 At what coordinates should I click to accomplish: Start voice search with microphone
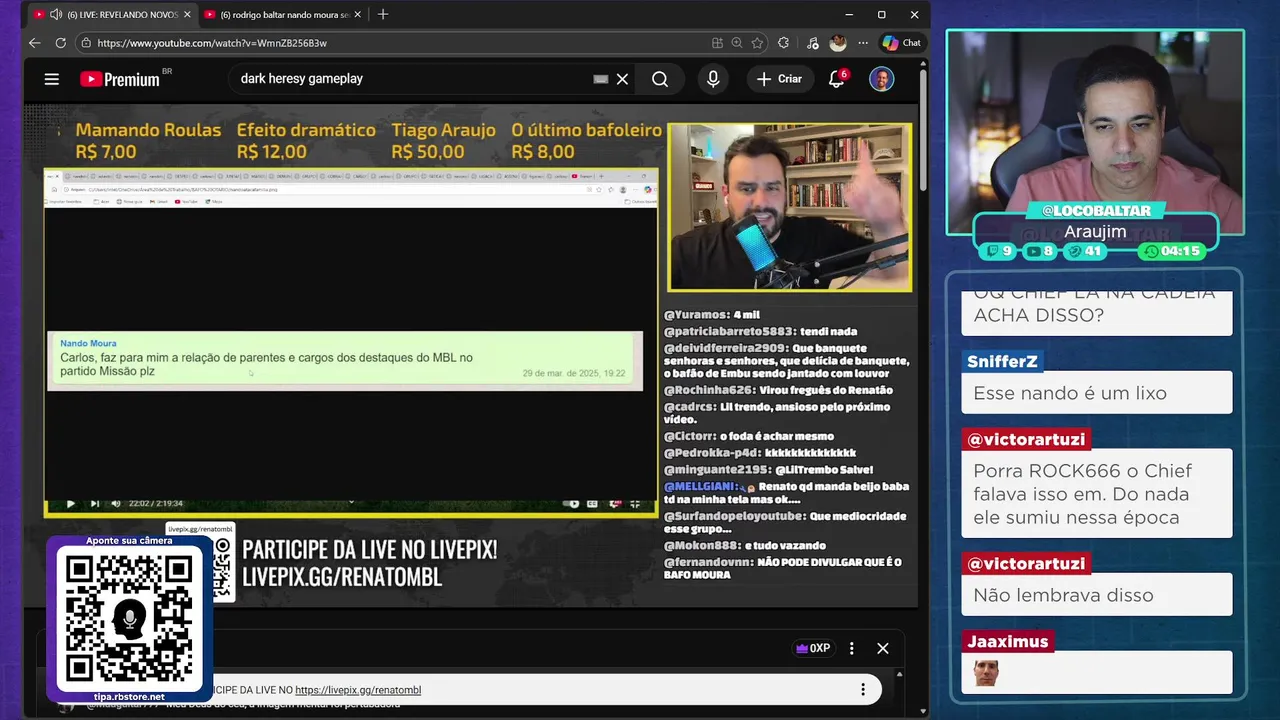point(713,79)
